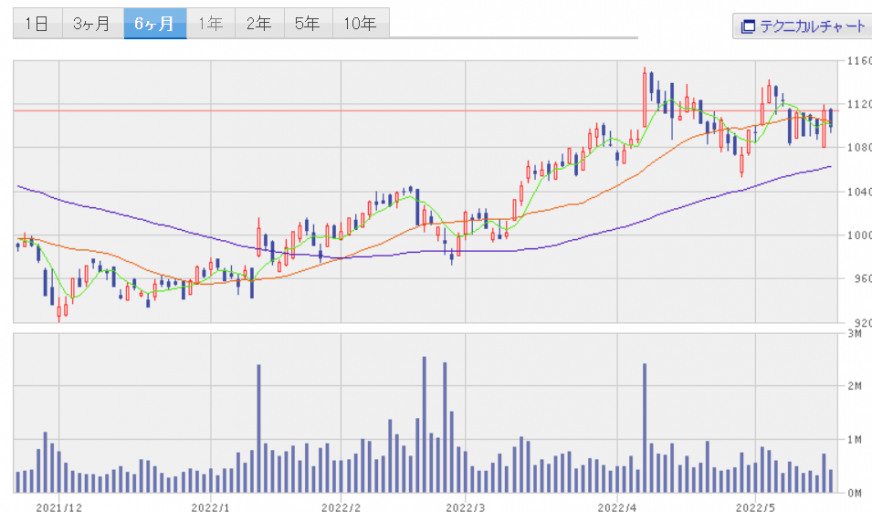Switch to the 1日 chart tab
872x512 pixels.
coord(36,25)
